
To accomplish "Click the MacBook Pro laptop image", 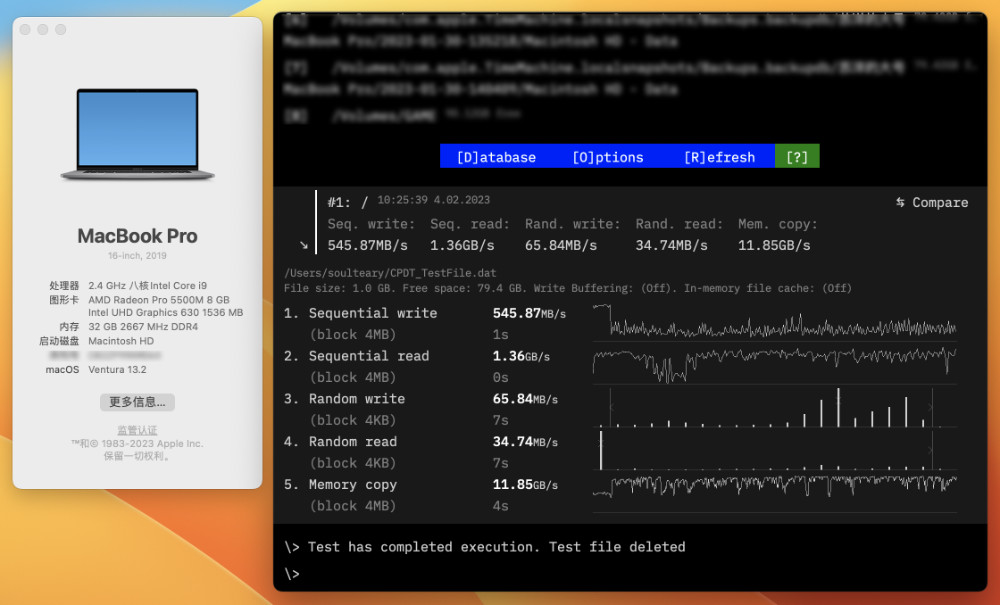I will tap(137, 135).
